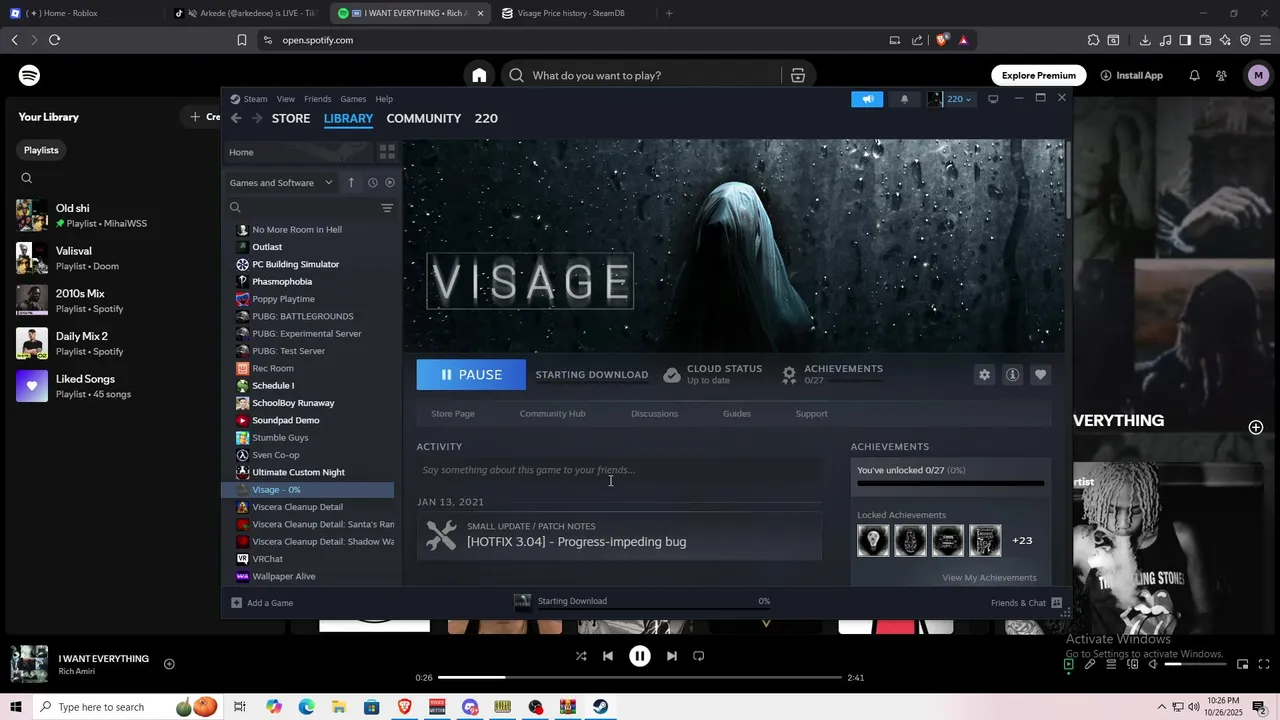Viewport: 1280px width, 720px height.
Task: Pause the Visage download
Action: 471,375
